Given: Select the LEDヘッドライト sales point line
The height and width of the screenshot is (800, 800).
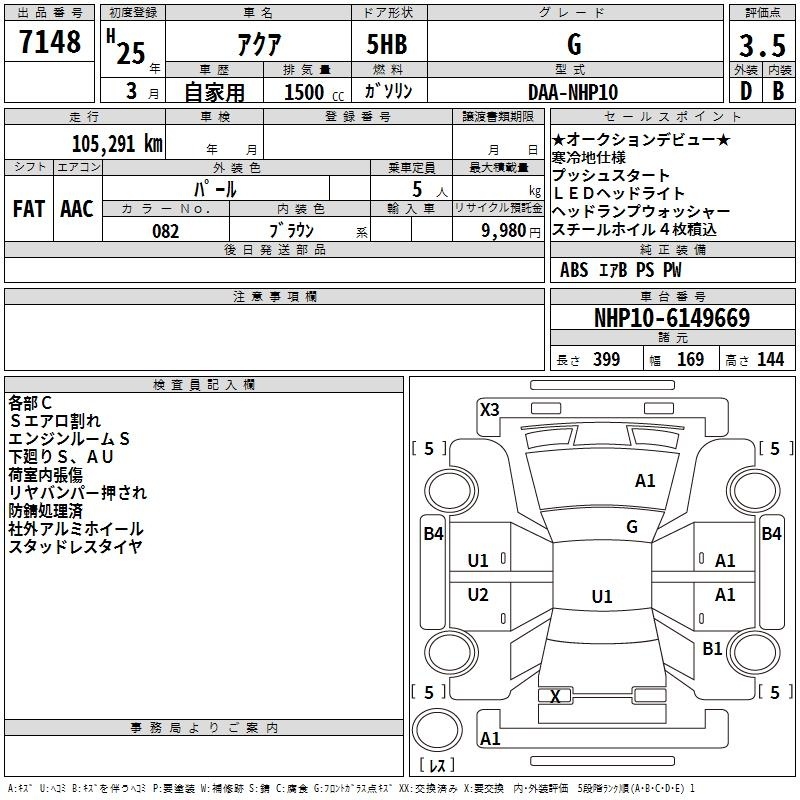Looking at the screenshot, I should [x=618, y=193].
